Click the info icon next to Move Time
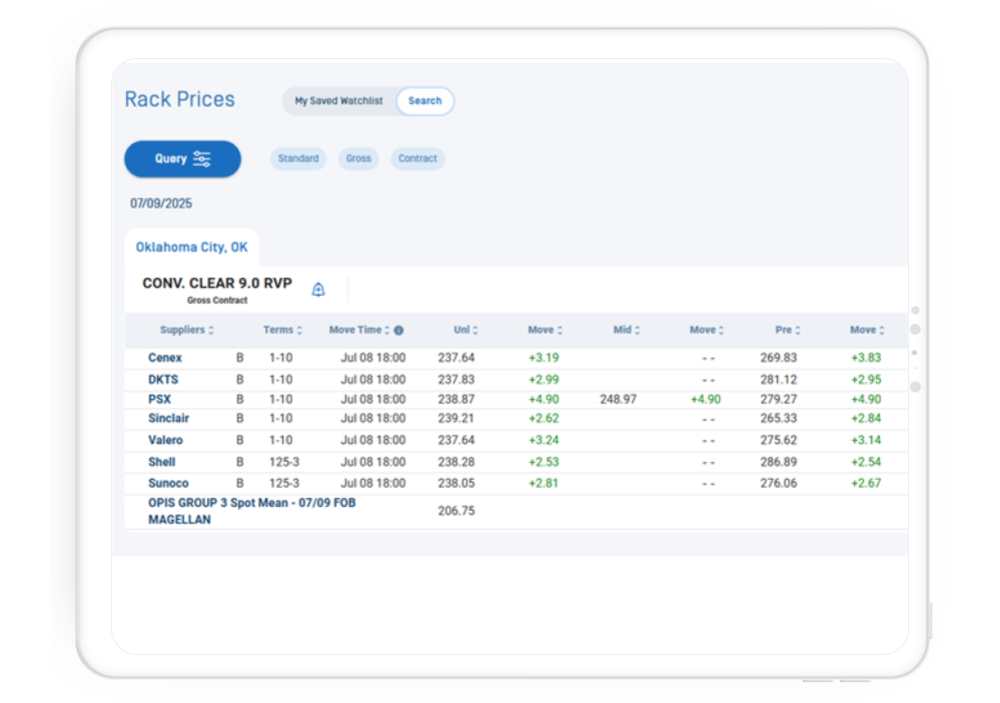This screenshot has width=1000, height=703. [399, 330]
